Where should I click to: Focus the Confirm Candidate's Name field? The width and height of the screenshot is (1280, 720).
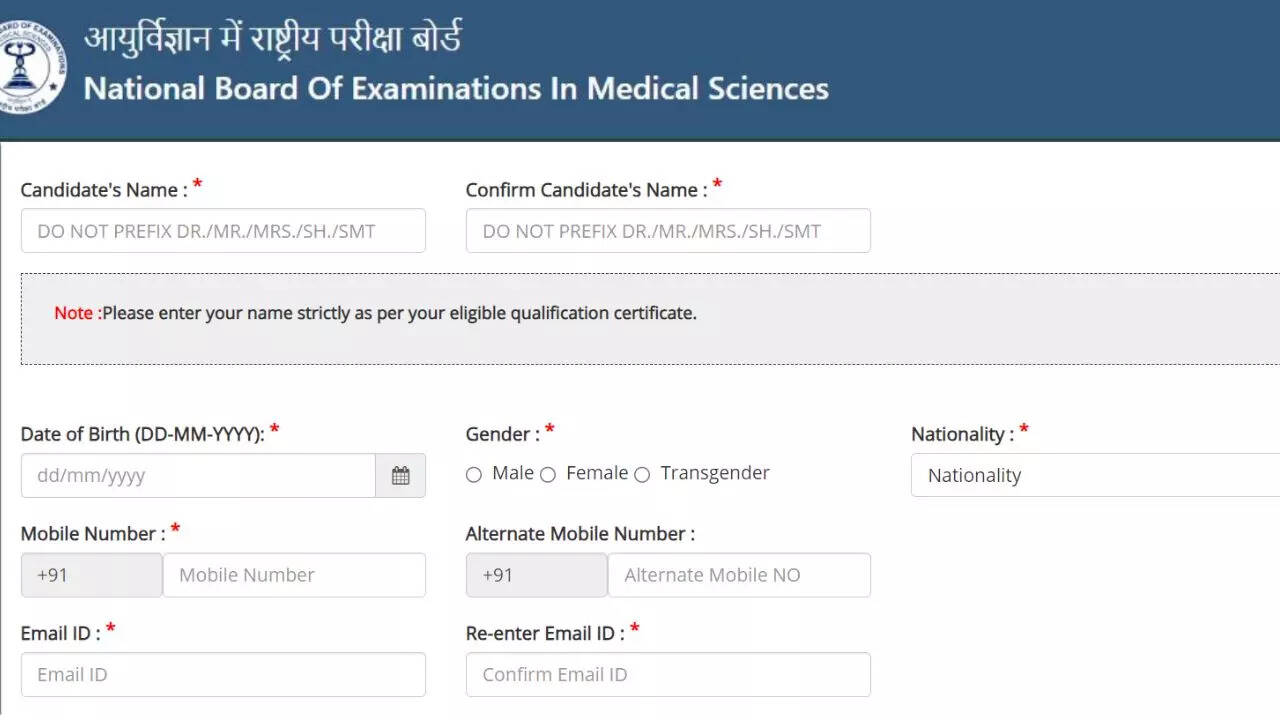point(668,231)
